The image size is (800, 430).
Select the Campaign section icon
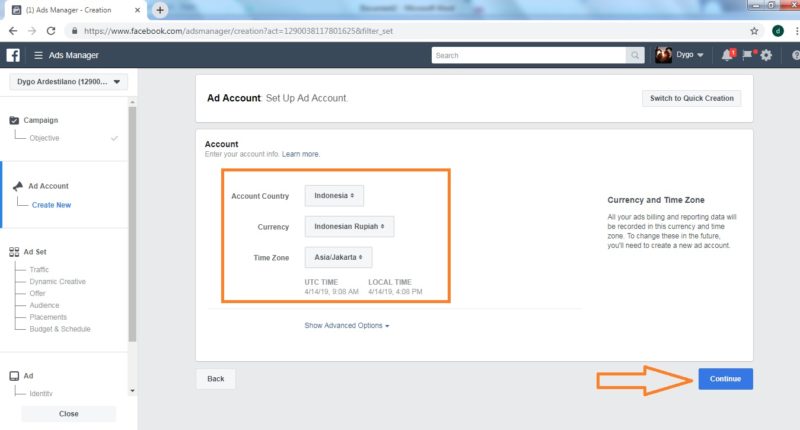click(x=14, y=120)
